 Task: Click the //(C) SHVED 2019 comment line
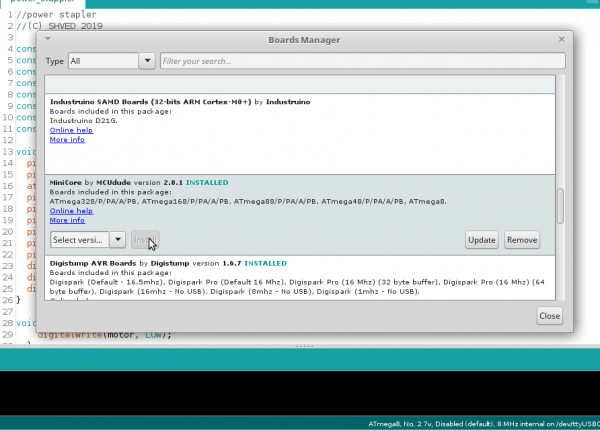click(59, 26)
